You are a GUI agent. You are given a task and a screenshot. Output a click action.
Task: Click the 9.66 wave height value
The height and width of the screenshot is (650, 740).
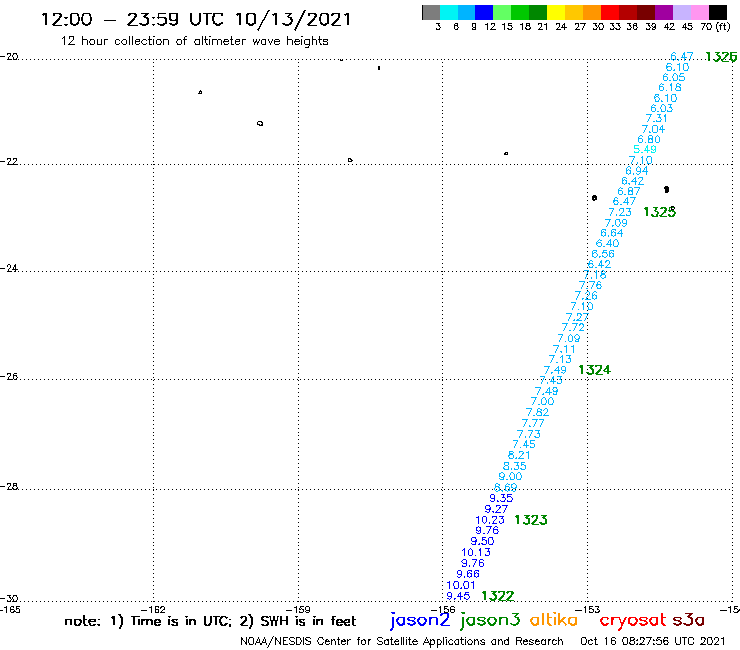pos(468,574)
